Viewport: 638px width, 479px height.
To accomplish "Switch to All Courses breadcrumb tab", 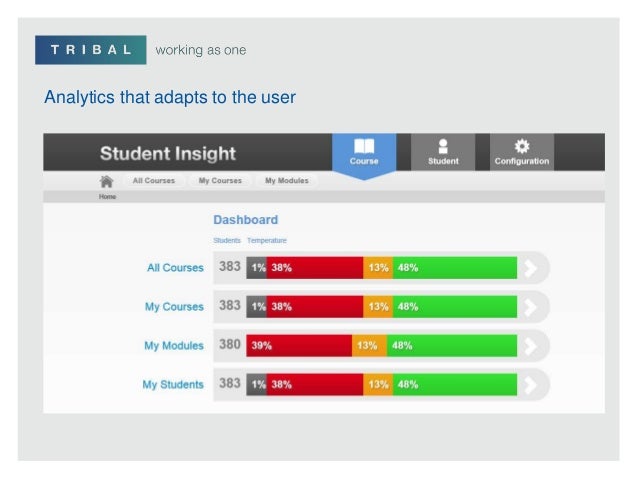I will click(154, 181).
